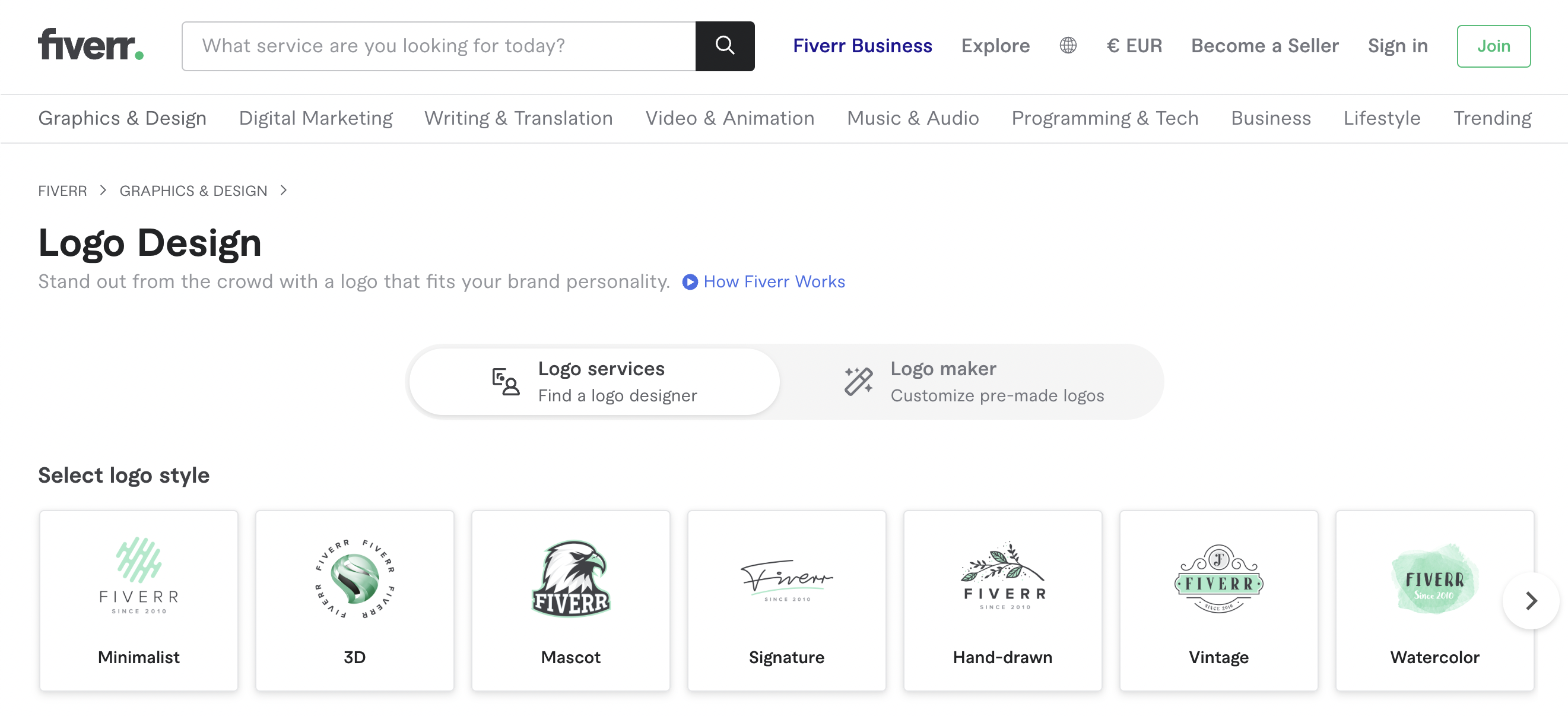Focus the service search field
This screenshot has width=1568, height=716.
[438, 46]
